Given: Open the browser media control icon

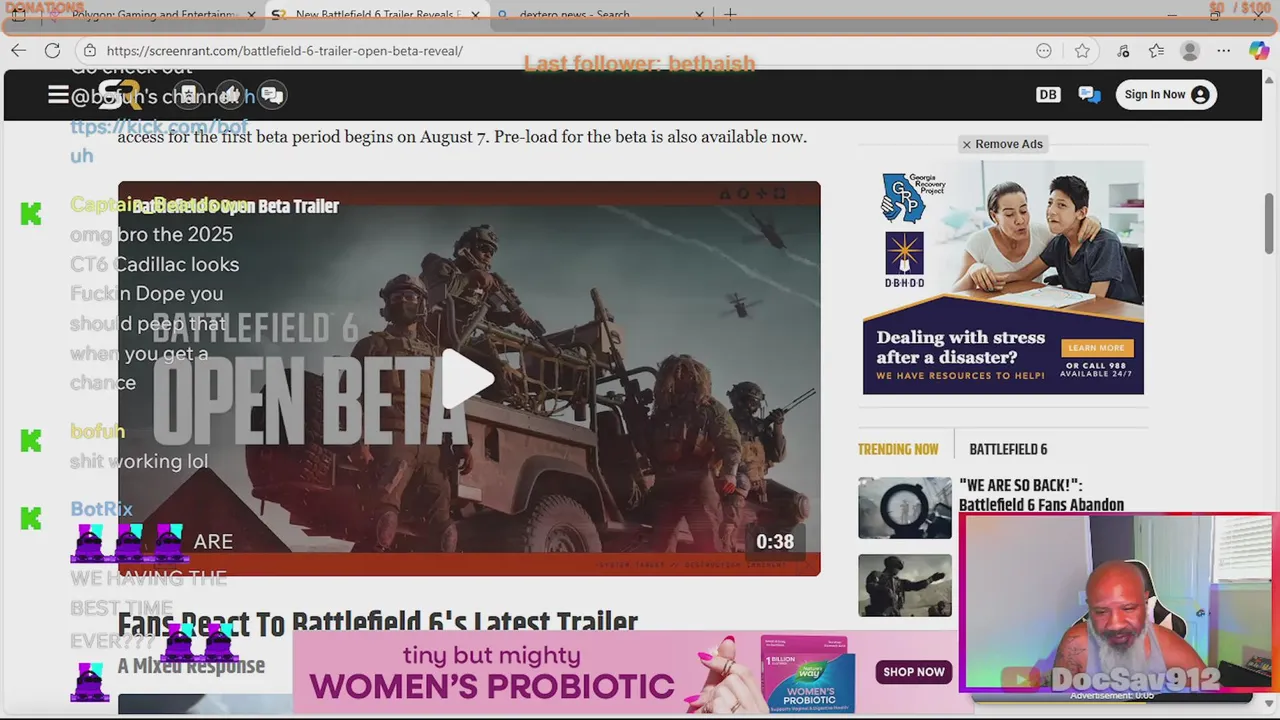Looking at the screenshot, I should (1123, 51).
